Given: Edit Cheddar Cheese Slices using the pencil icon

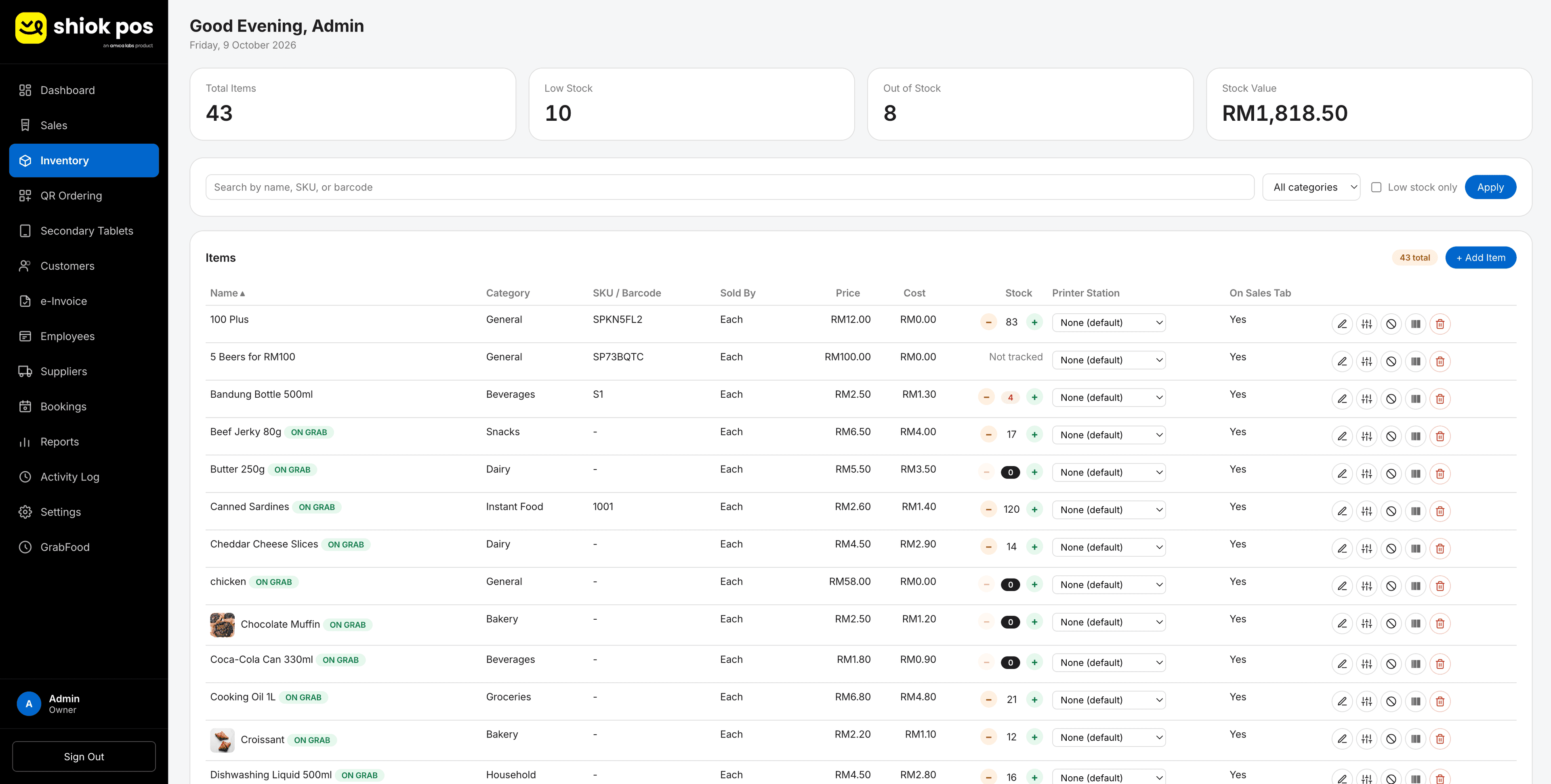Looking at the screenshot, I should click(x=1342, y=548).
